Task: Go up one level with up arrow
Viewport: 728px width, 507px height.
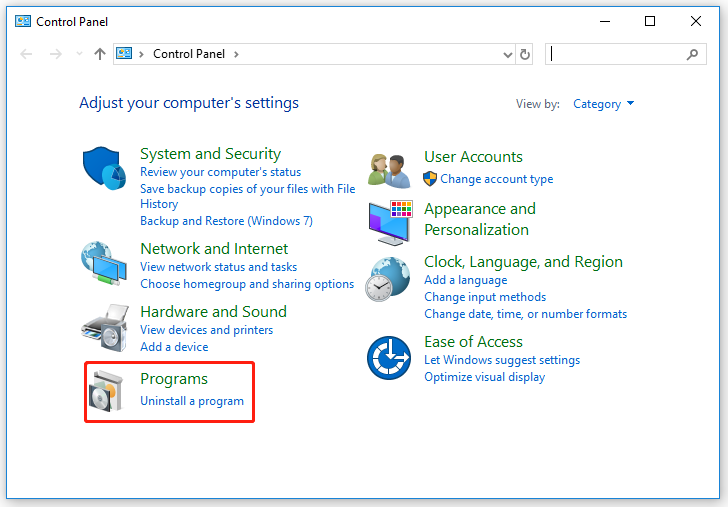Action: (x=100, y=54)
